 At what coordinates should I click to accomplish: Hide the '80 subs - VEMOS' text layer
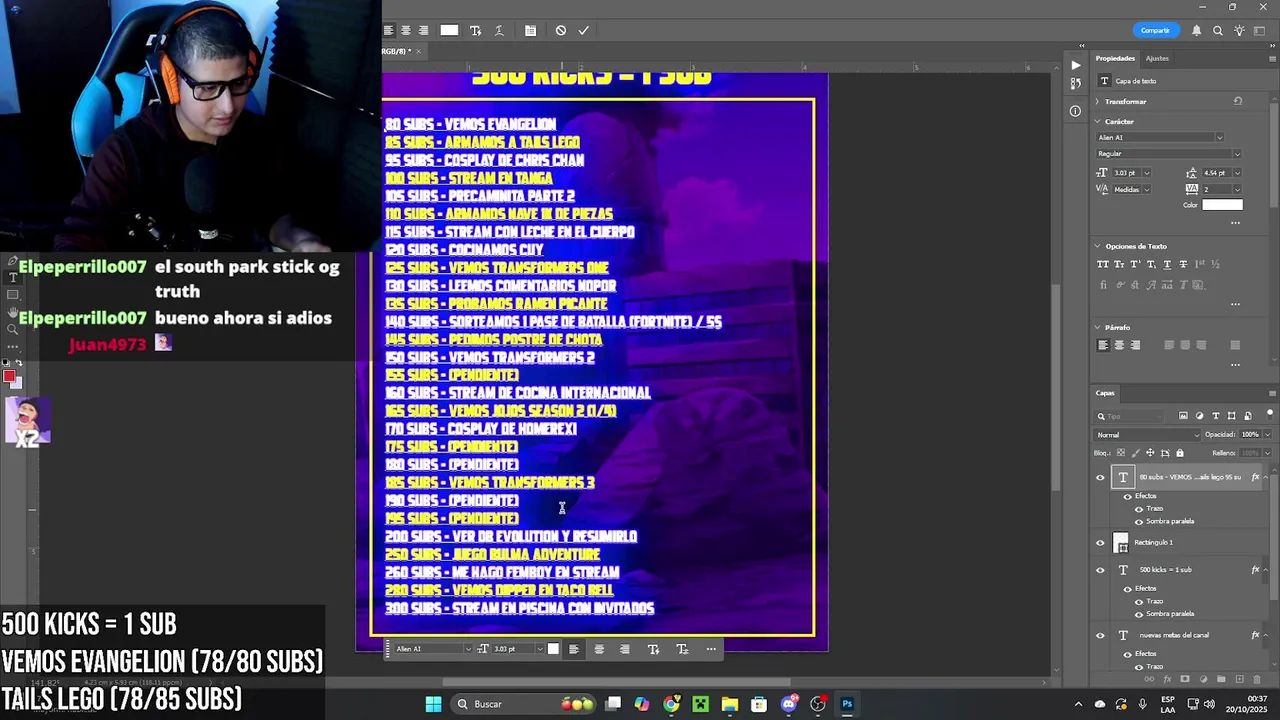(x=1101, y=477)
